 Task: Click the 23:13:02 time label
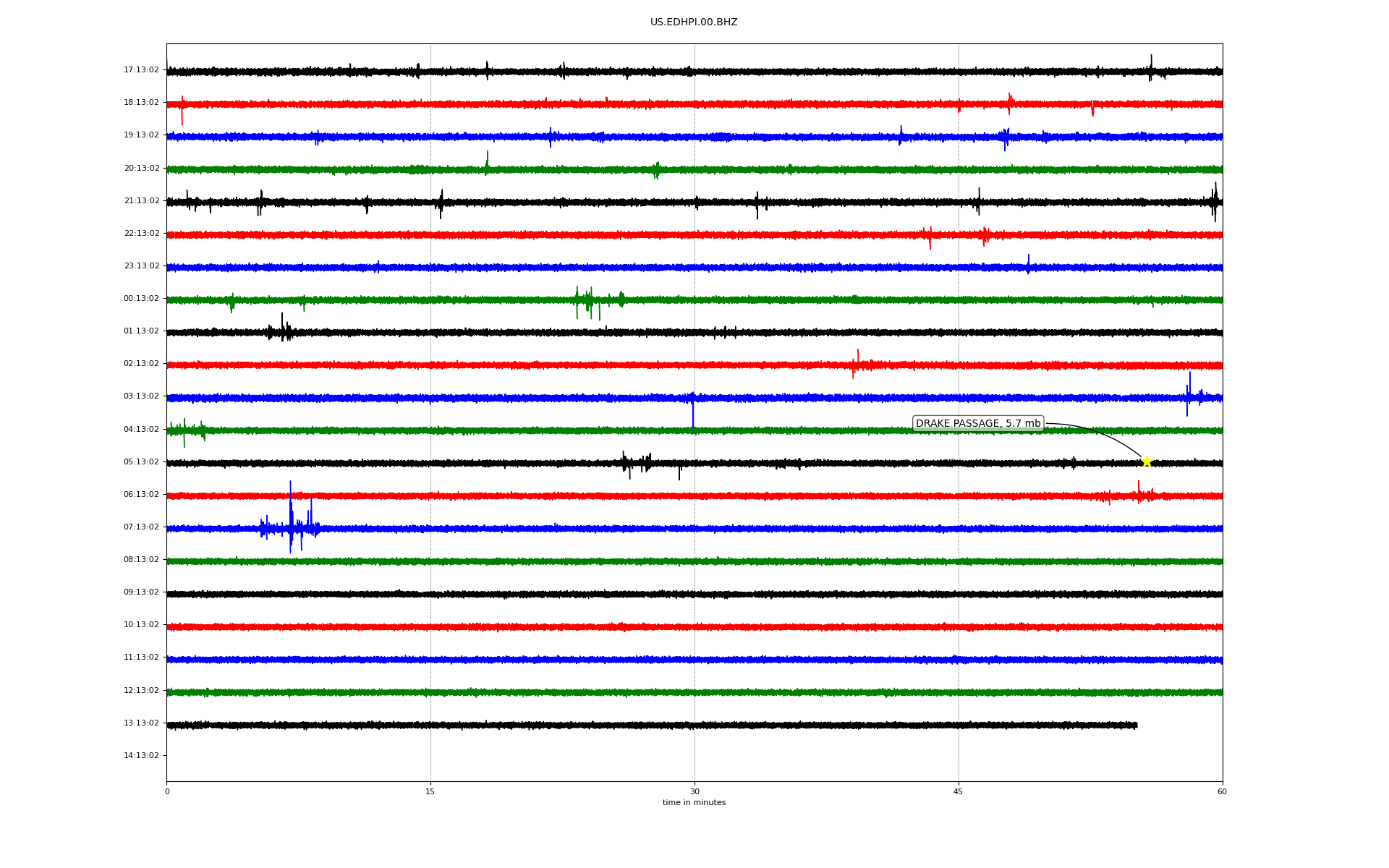click(141, 266)
